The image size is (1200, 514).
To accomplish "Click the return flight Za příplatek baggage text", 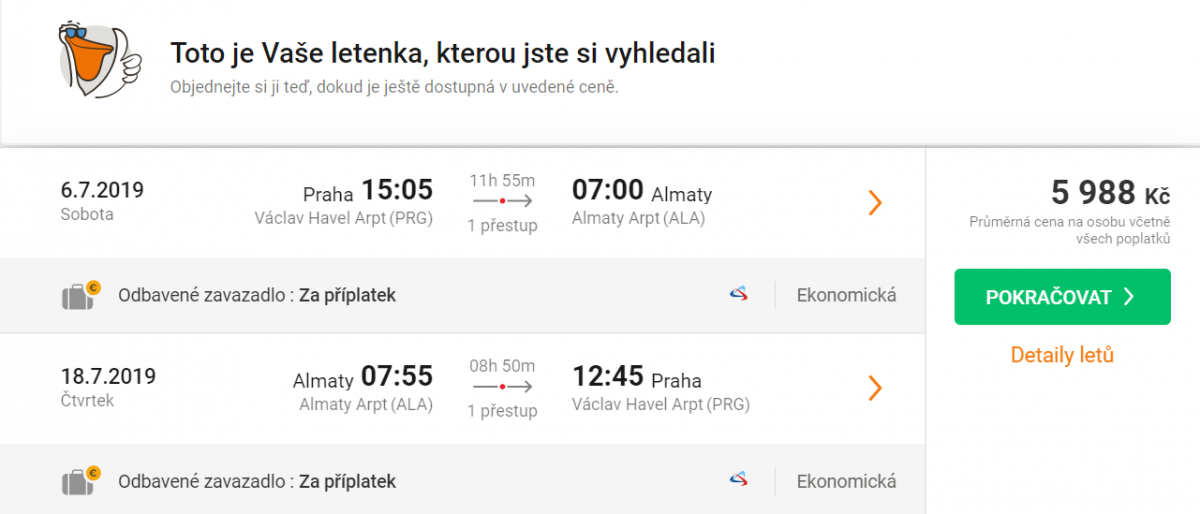I will coord(347,481).
